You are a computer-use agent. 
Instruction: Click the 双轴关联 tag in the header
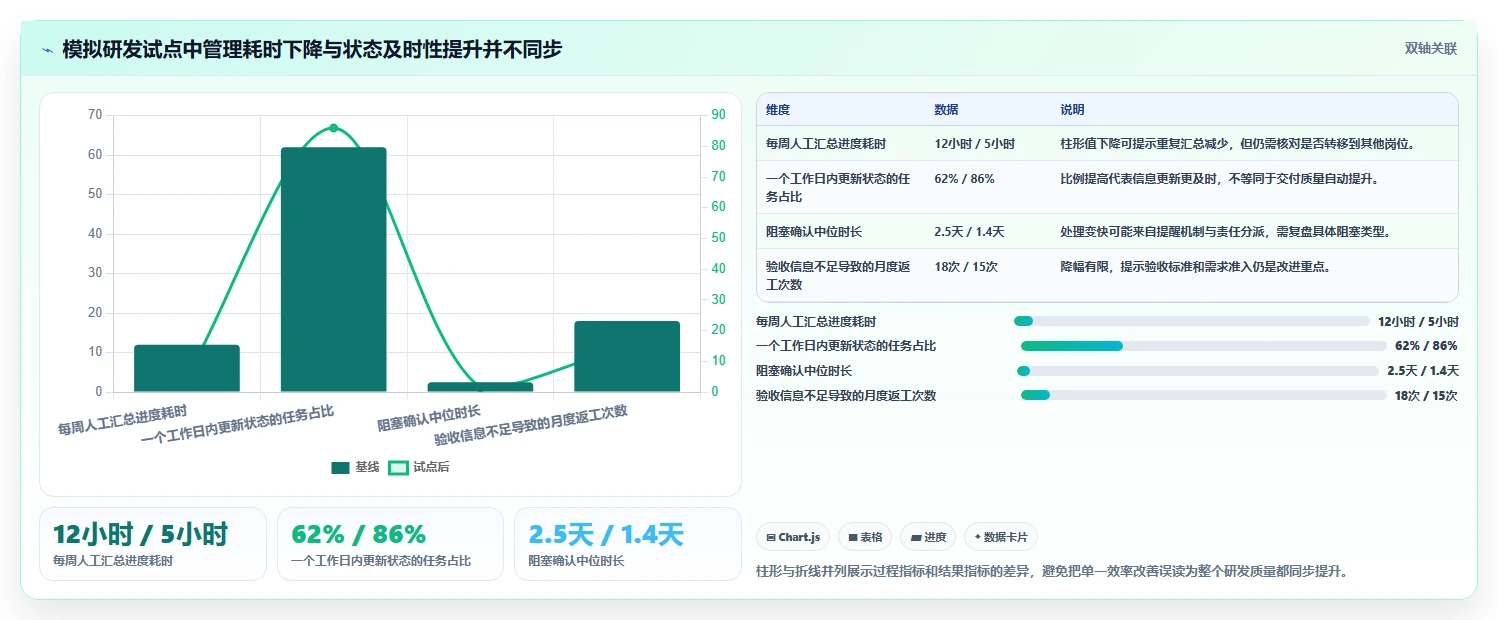(1431, 48)
